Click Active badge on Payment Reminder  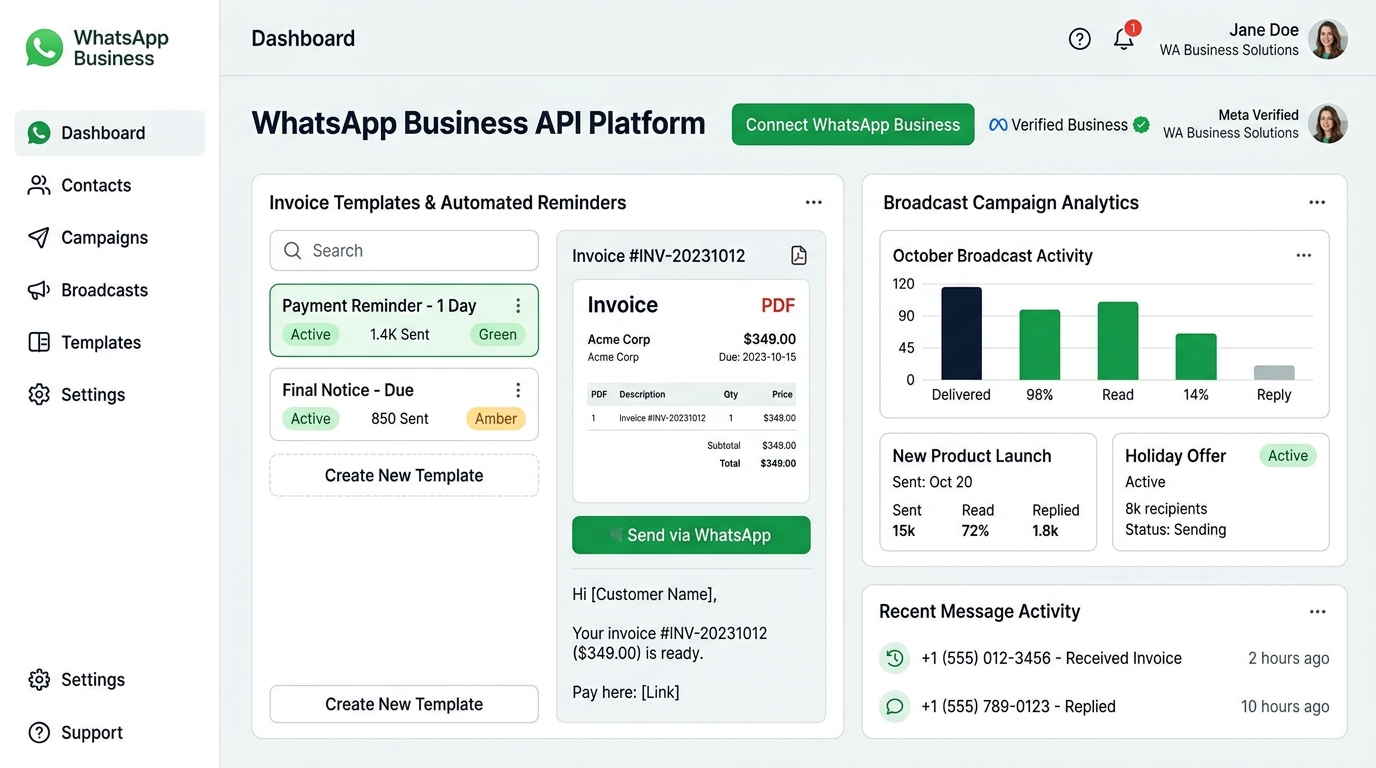(310, 335)
